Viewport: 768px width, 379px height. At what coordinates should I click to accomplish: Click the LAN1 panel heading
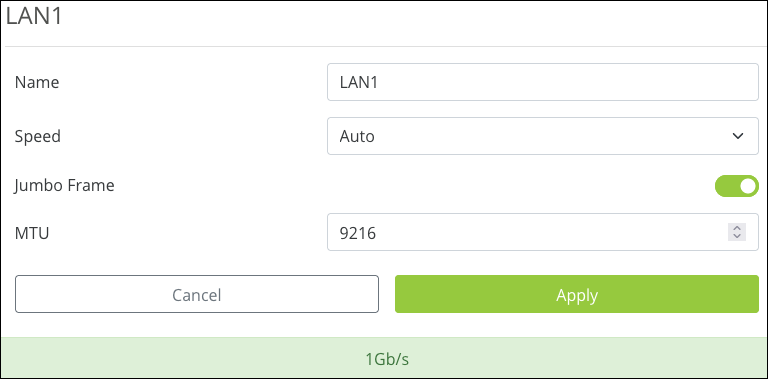click(34, 17)
